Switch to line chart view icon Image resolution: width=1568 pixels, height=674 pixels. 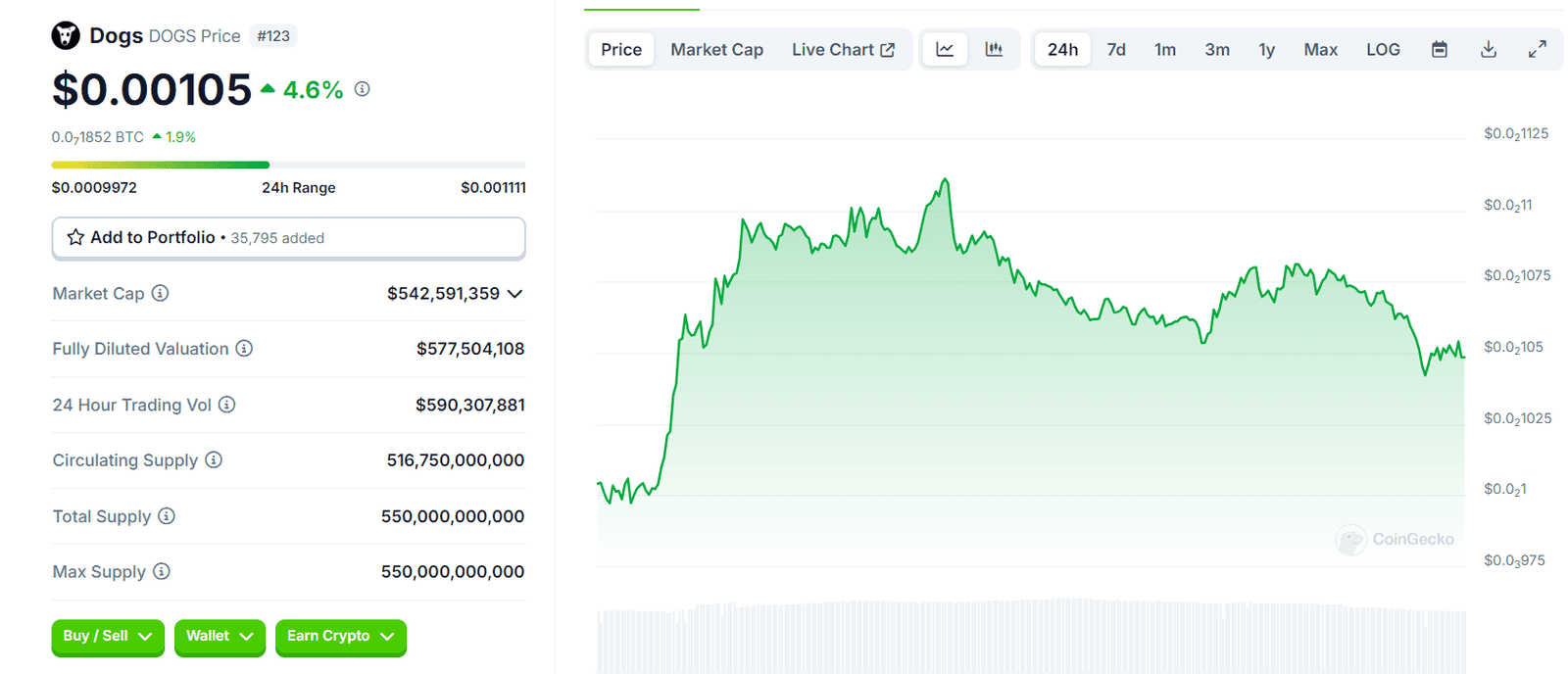[x=945, y=49]
